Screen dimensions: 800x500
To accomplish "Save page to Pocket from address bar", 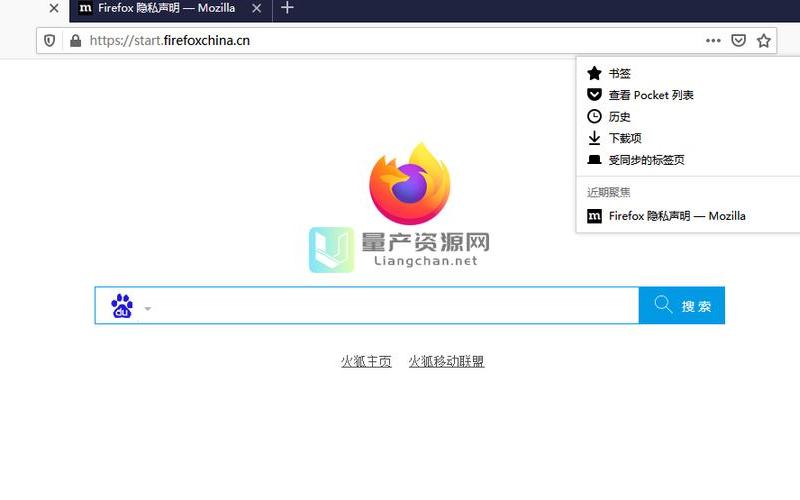I will (x=738, y=41).
